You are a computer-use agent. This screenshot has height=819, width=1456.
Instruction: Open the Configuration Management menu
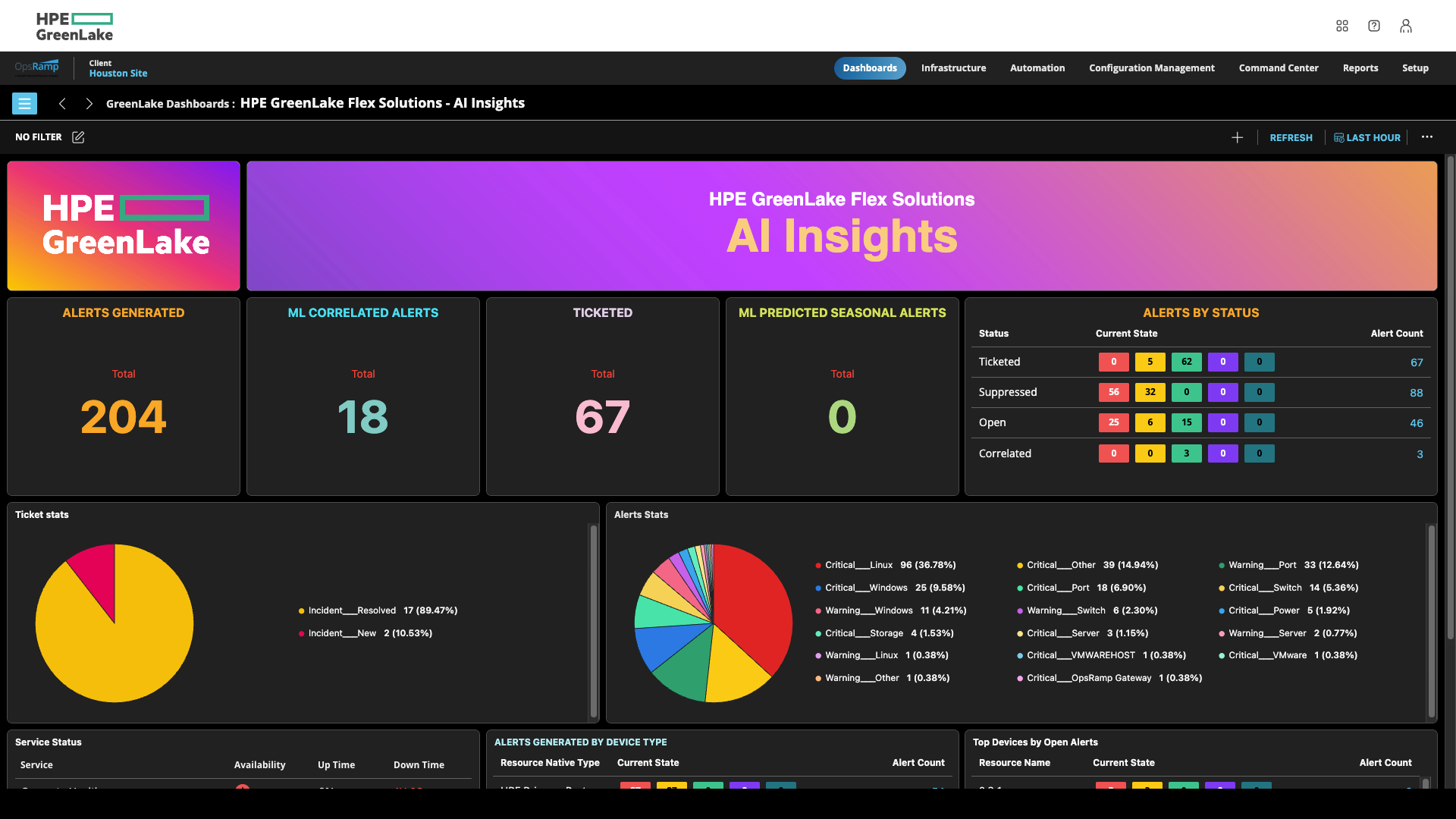click(x=1151, y=68)
